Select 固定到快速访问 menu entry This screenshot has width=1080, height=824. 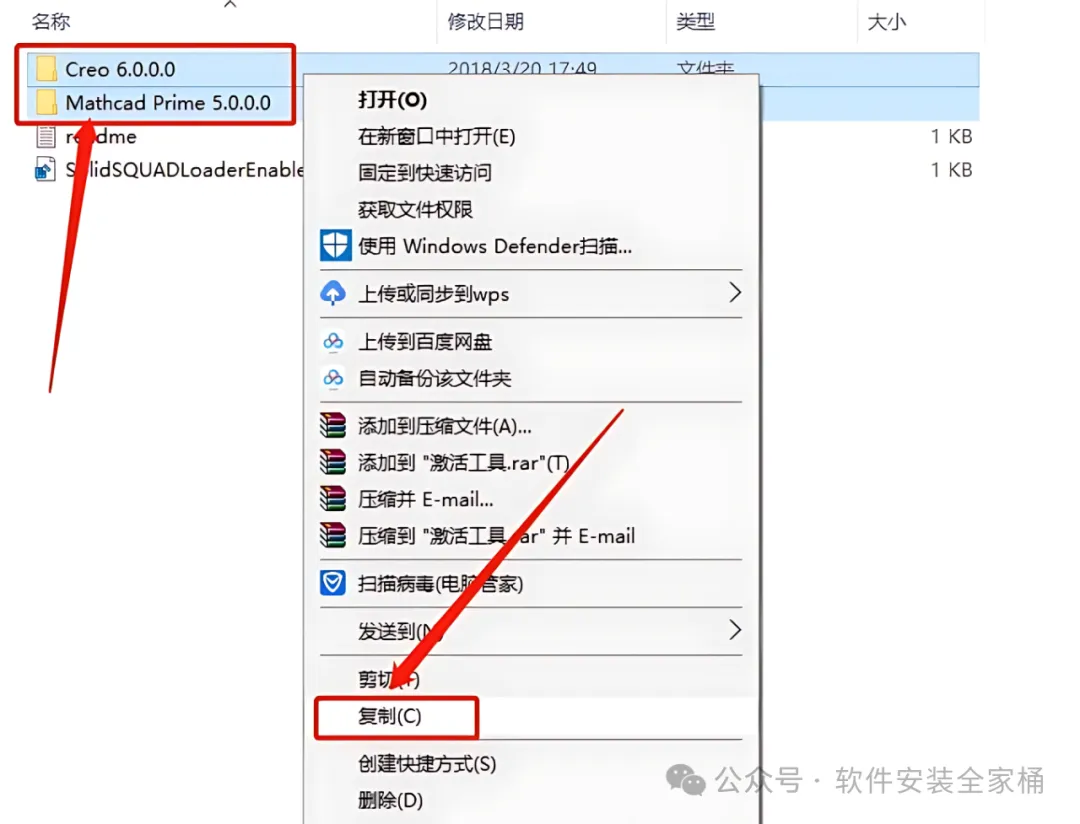pos(425,173)
